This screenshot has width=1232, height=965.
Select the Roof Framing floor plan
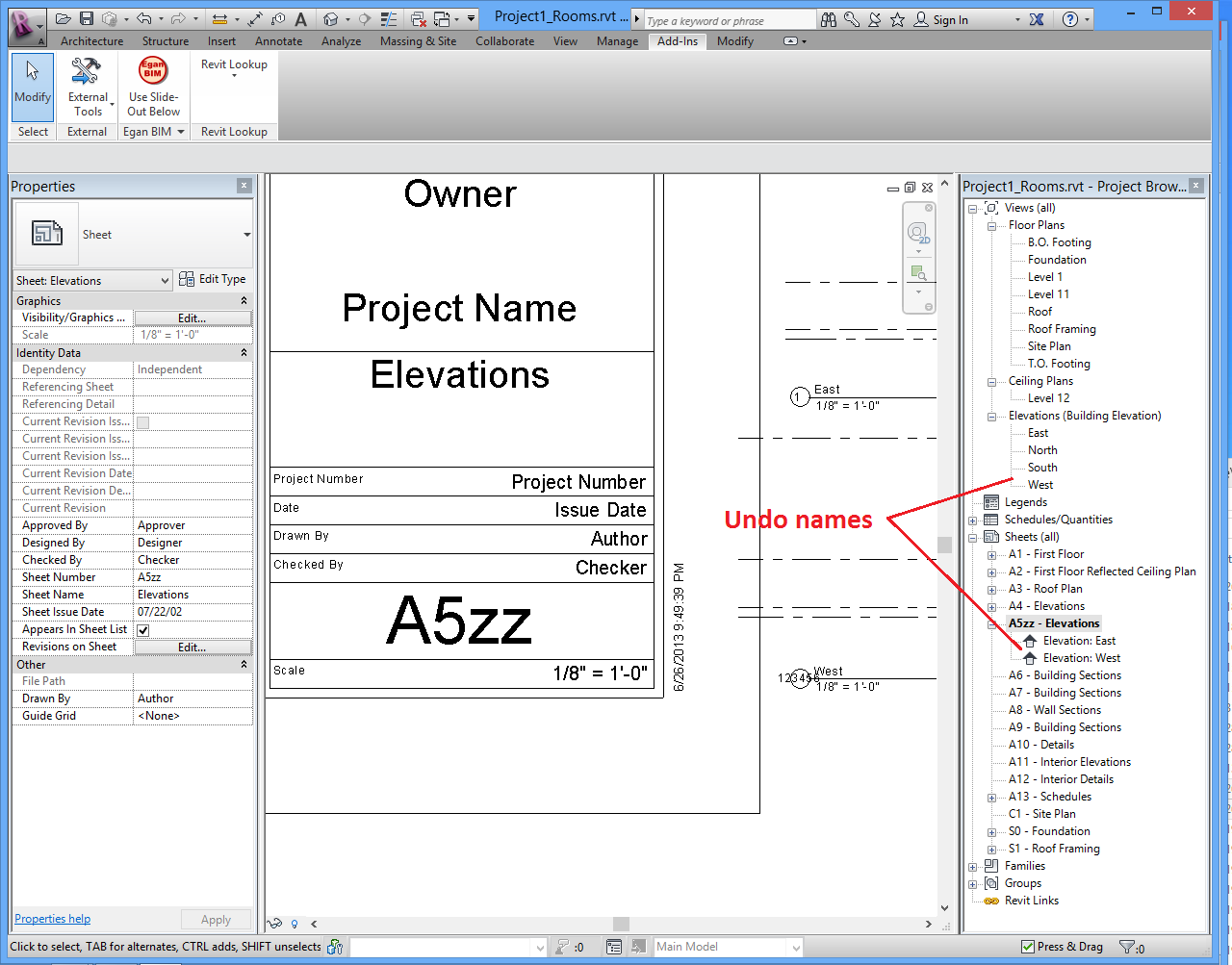click(x=1062, y=329)
